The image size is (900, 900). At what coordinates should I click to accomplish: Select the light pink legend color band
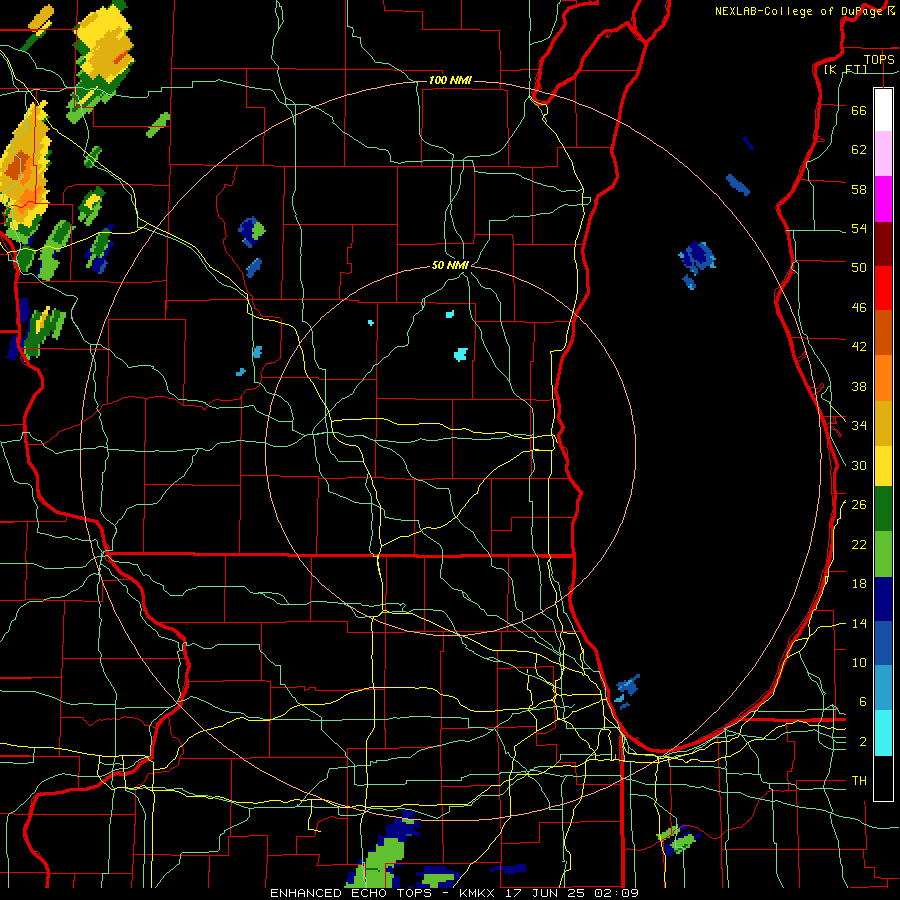(x=883, y=154)
